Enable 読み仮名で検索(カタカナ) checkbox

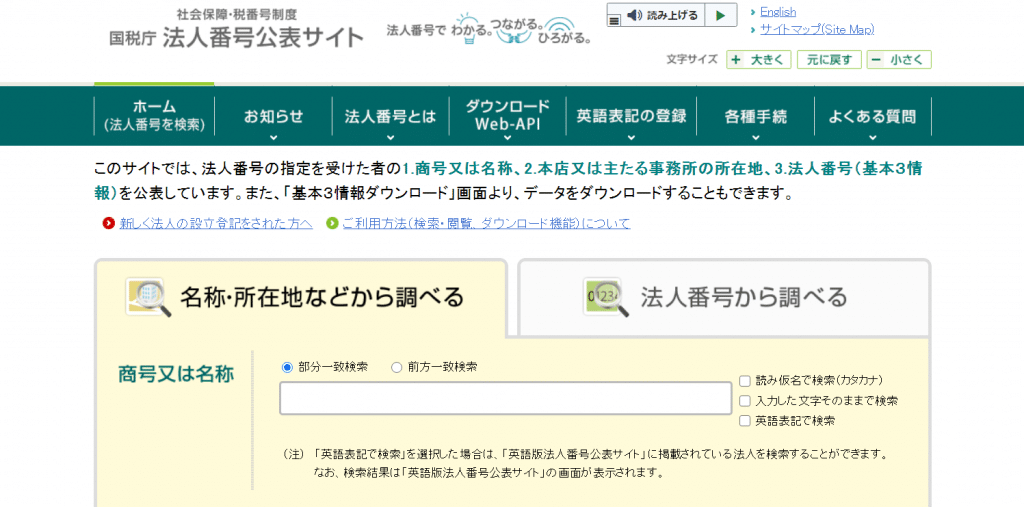point(745,380)
